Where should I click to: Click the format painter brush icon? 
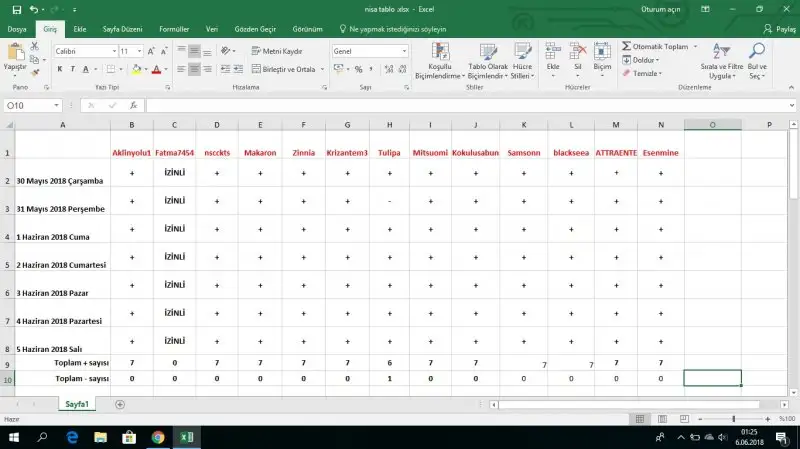coord(35,72)
